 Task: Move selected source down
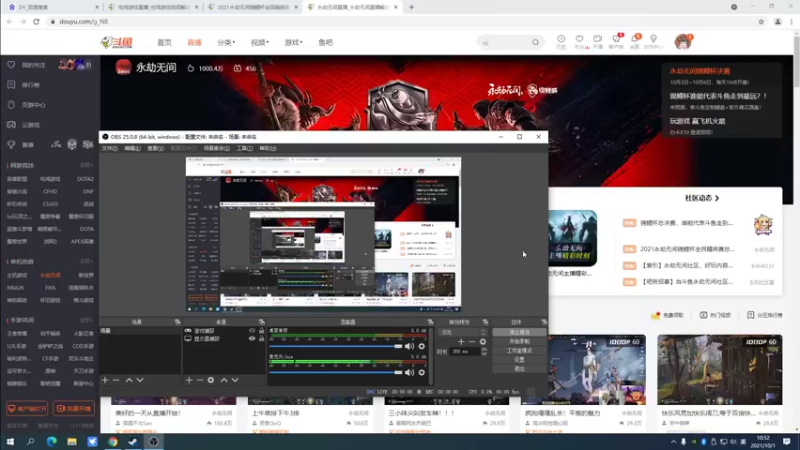[235, 380]
